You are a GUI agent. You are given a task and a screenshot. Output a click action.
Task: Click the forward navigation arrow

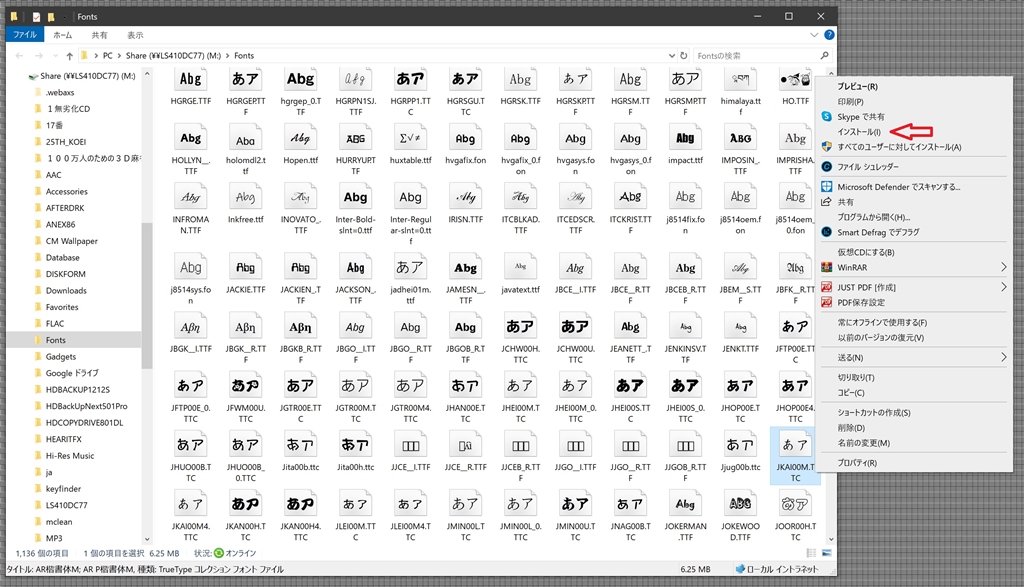(x=39, y=56)
